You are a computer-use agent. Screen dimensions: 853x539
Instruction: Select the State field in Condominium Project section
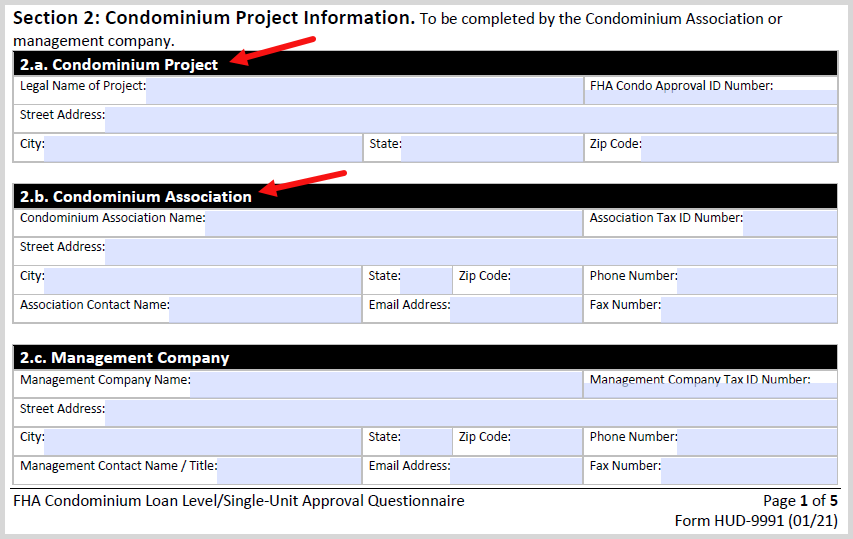click(491, 148)
